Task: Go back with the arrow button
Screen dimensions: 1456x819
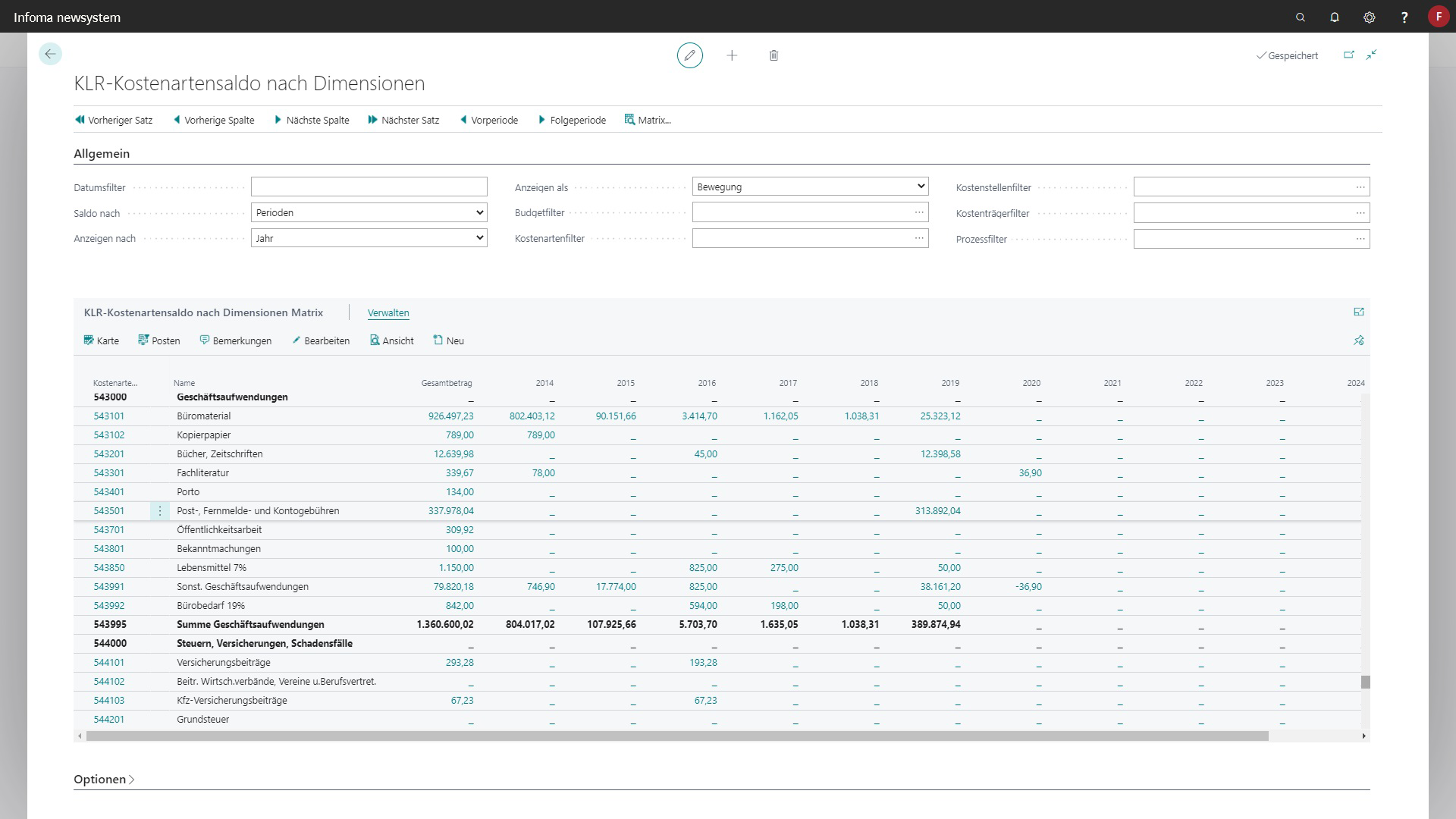Action: pos(50,54)
